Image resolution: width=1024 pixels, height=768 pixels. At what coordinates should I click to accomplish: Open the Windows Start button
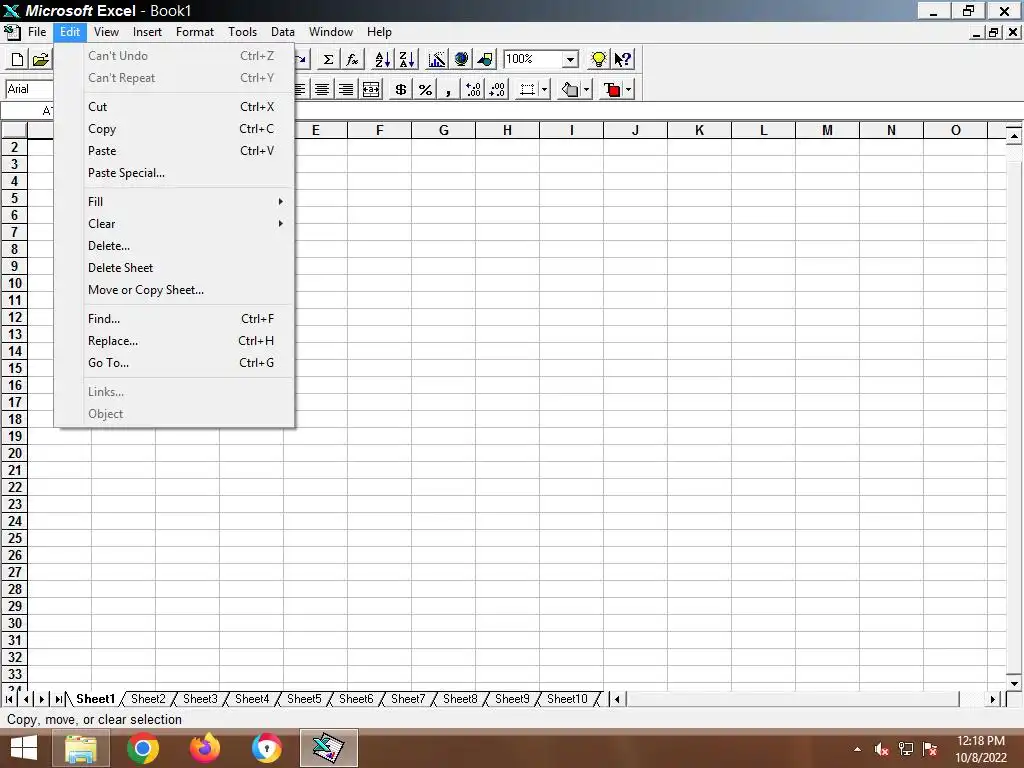point(24,748)
